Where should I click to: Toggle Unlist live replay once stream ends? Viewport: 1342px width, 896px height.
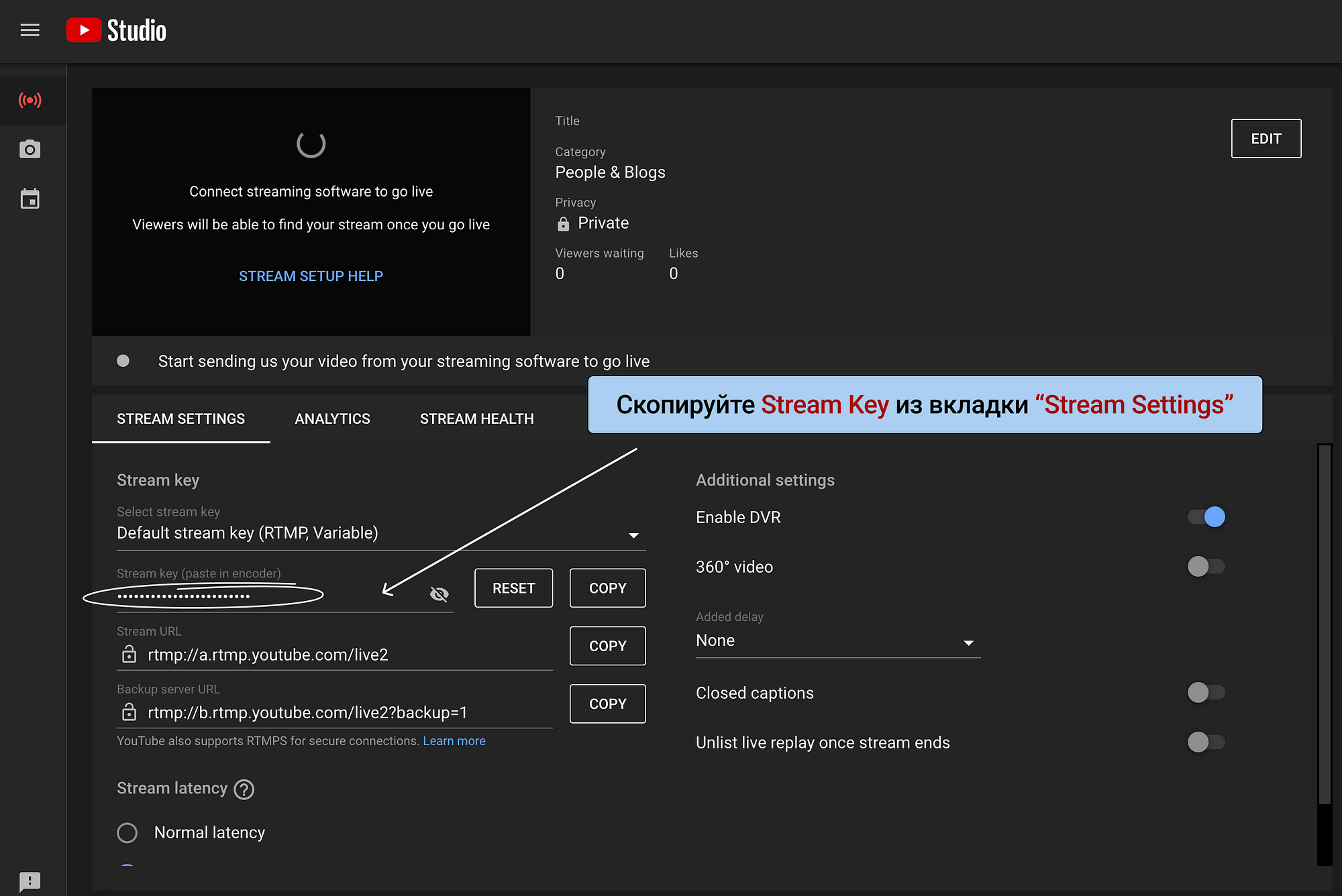click(x=1206, y=742)
